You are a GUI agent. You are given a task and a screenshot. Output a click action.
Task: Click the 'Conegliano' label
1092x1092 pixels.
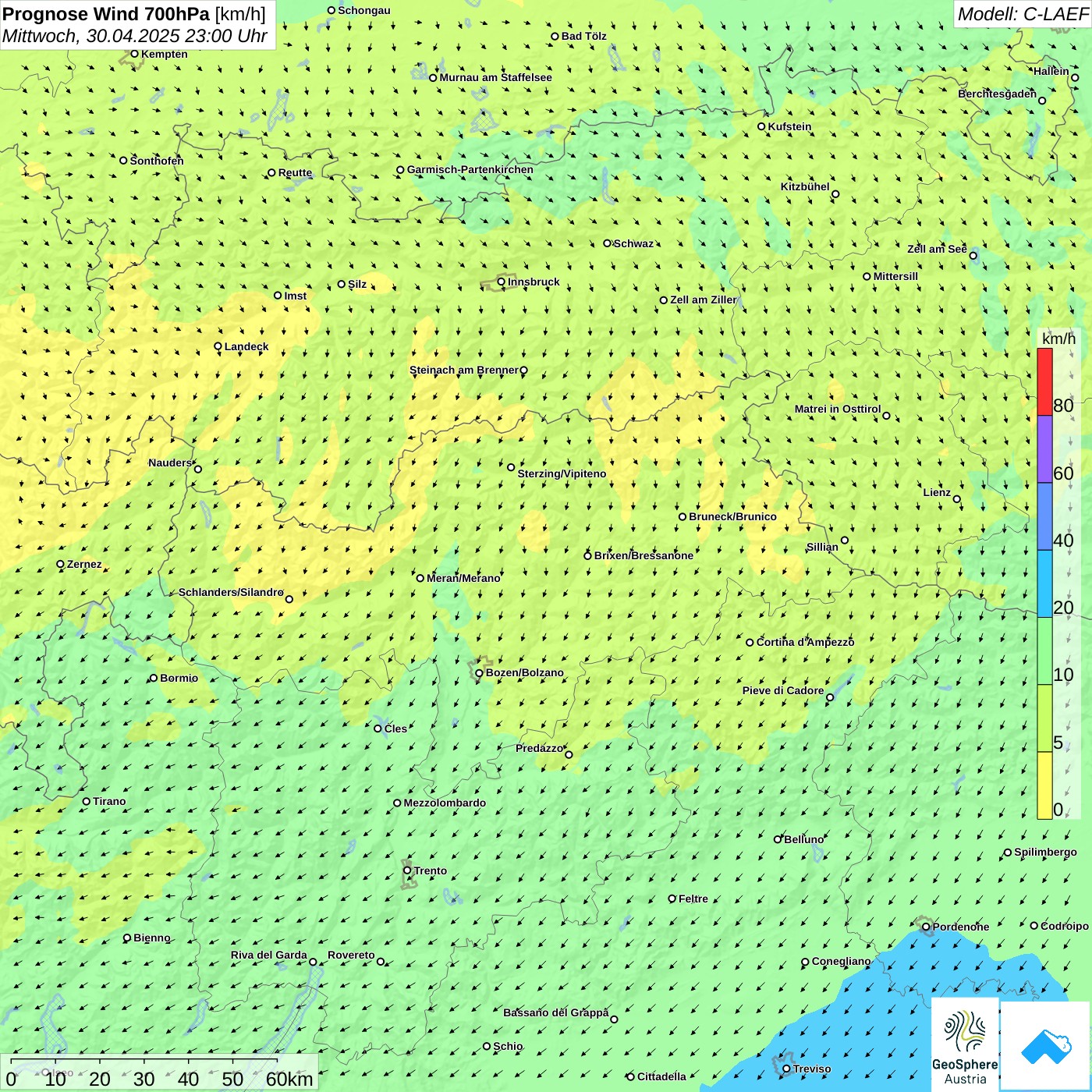842,961
